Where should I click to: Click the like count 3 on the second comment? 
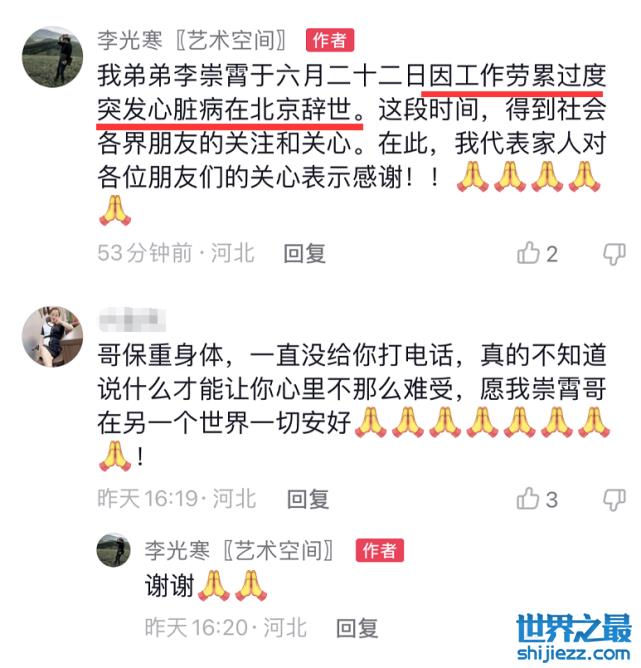coord(552,500)
